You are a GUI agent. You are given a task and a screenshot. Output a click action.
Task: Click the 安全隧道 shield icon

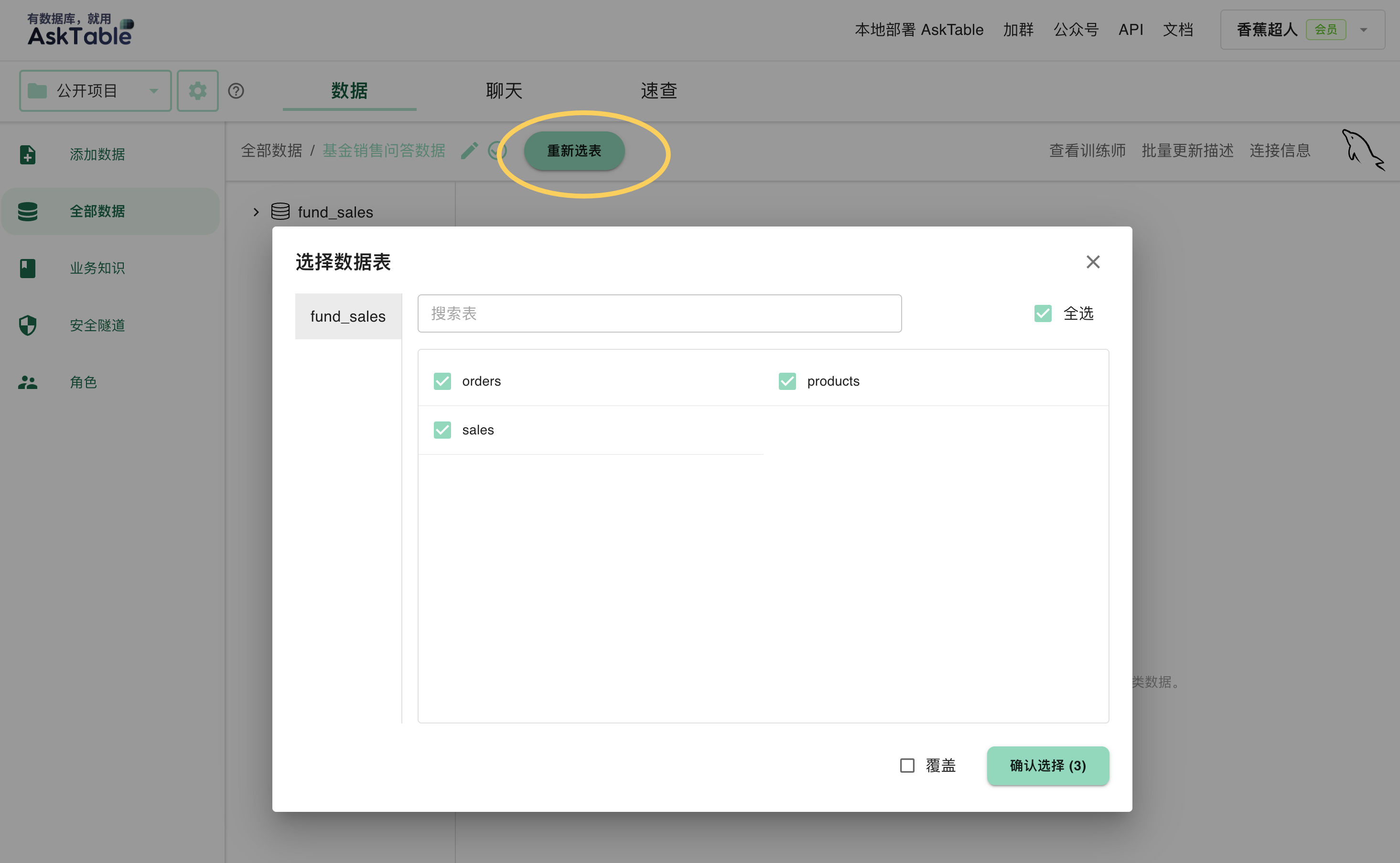tap(28, 325)
